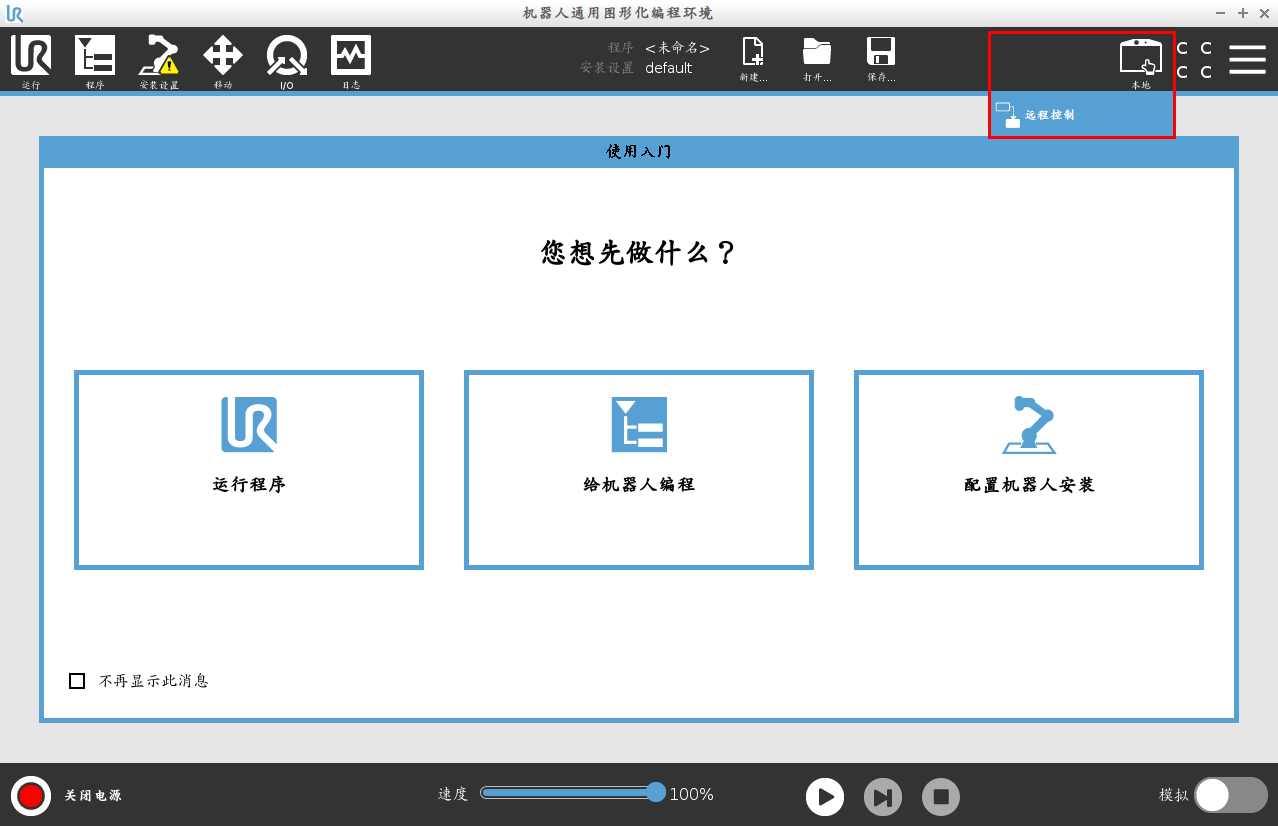Open the 程序 (Program) screen icon
The height and width of the screenshot is (826, 1278).
(x=94, y=60)
